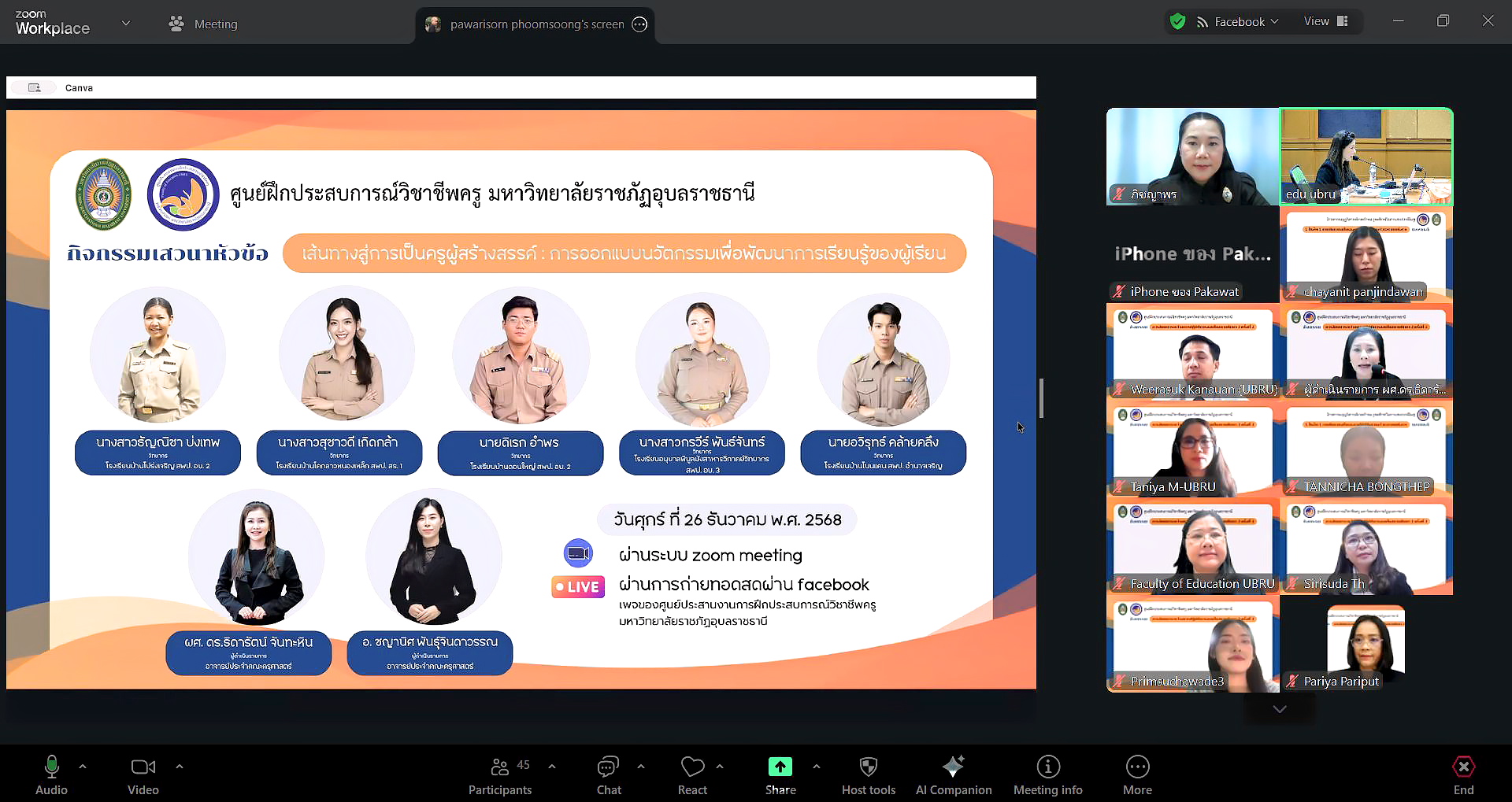1512x802 pixels.
Task: Toggle the microphone Audio button
Action: [x=52, y=775]
